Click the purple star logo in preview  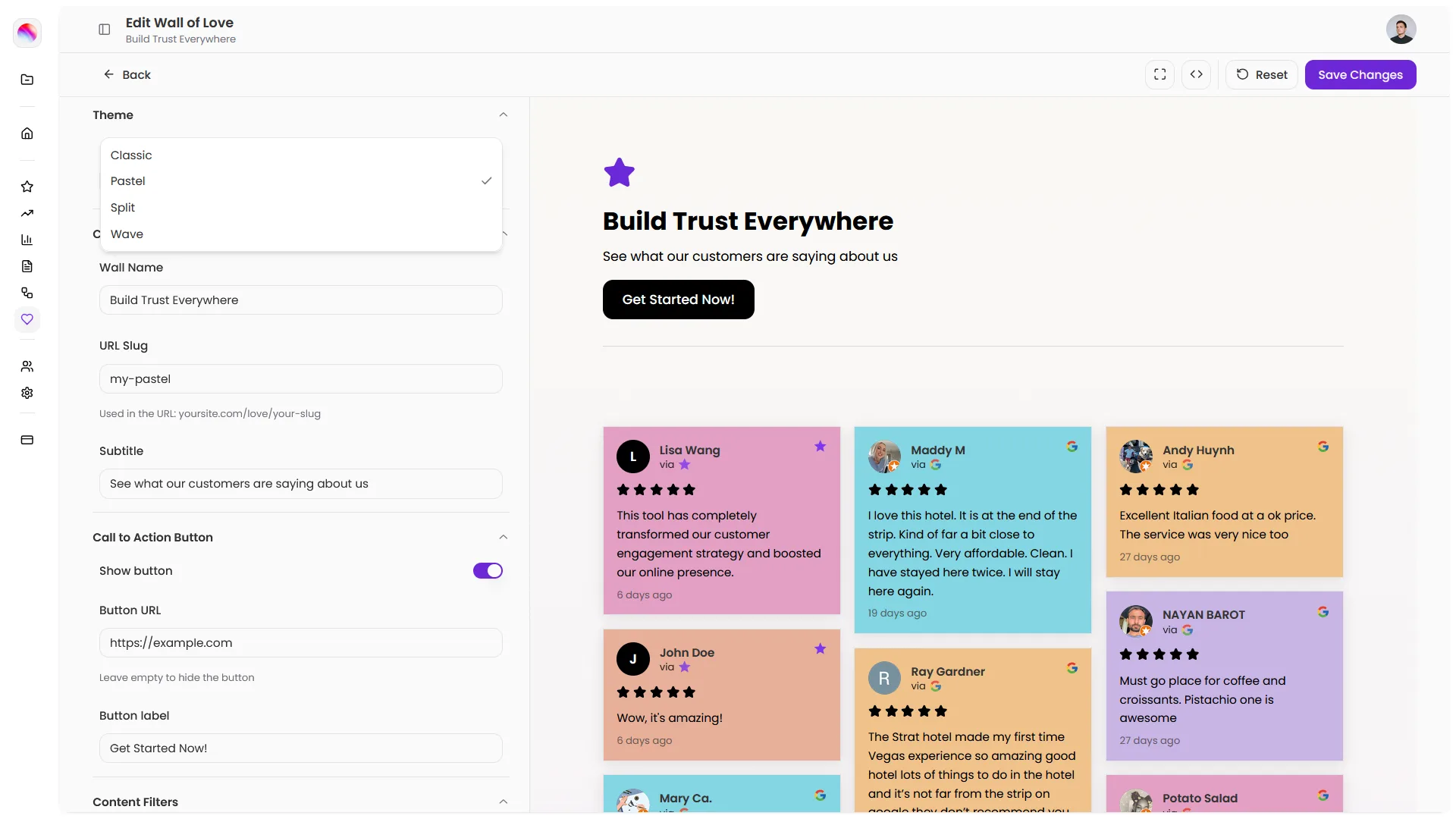coord(619,172)
